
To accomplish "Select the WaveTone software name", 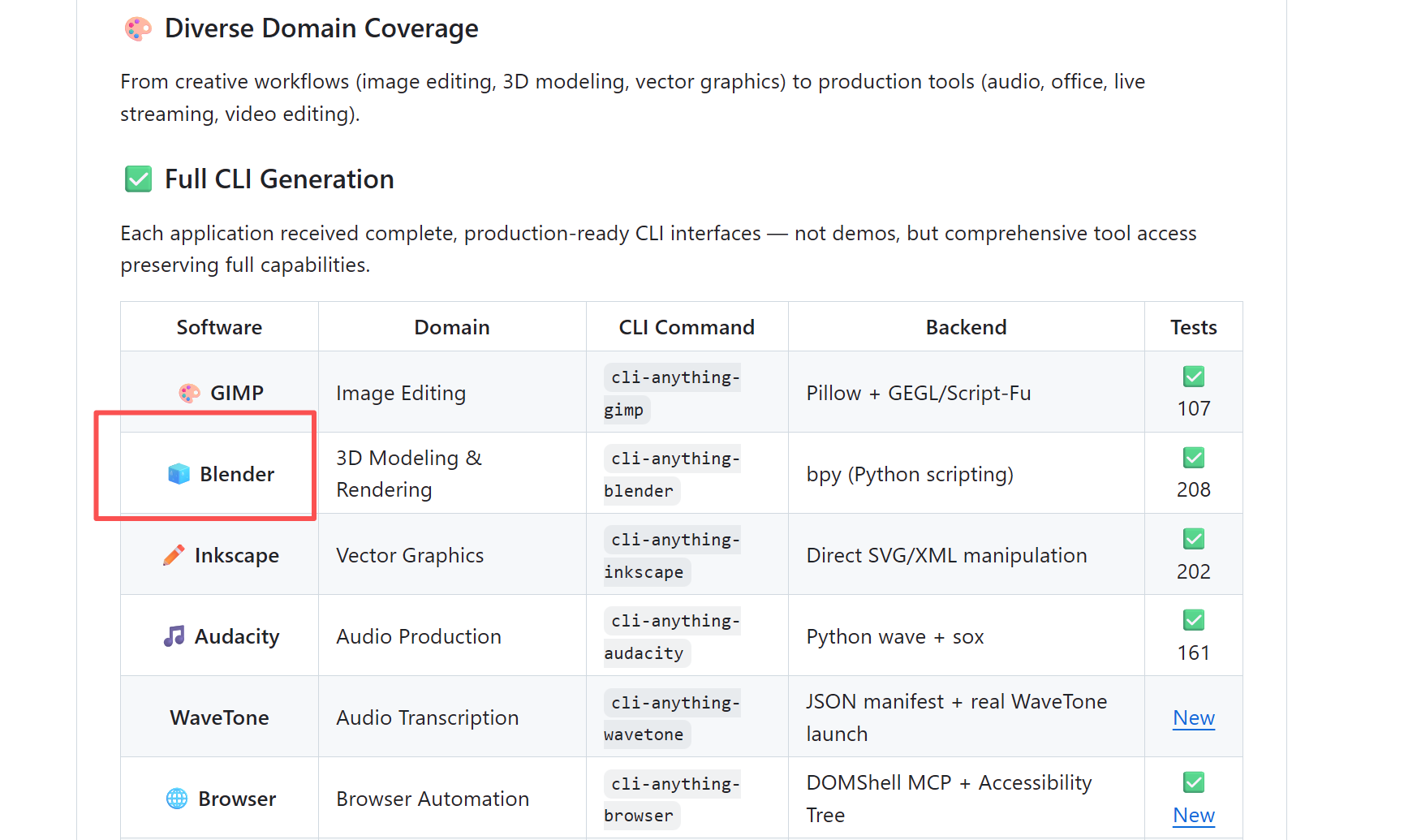I will coord(219,717).
